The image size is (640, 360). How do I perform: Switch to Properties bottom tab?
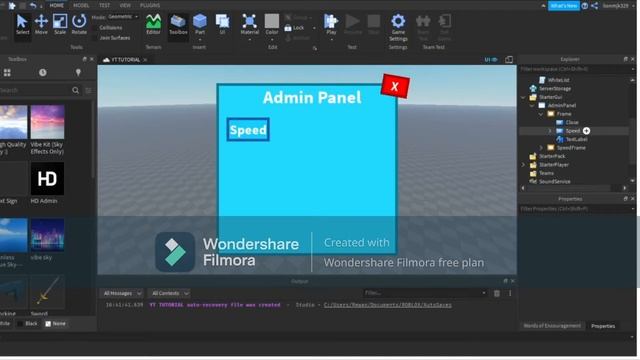pyautogui.click(x=603, y=326)
